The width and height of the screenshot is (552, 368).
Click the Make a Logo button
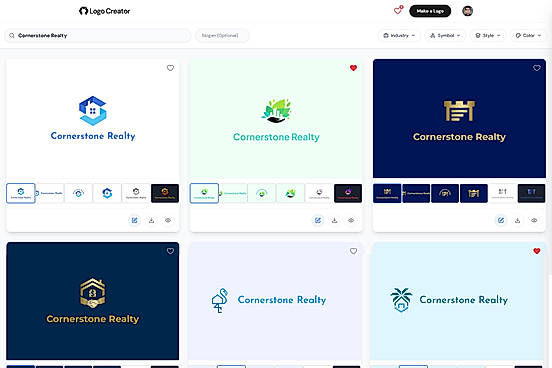(430, 11)
